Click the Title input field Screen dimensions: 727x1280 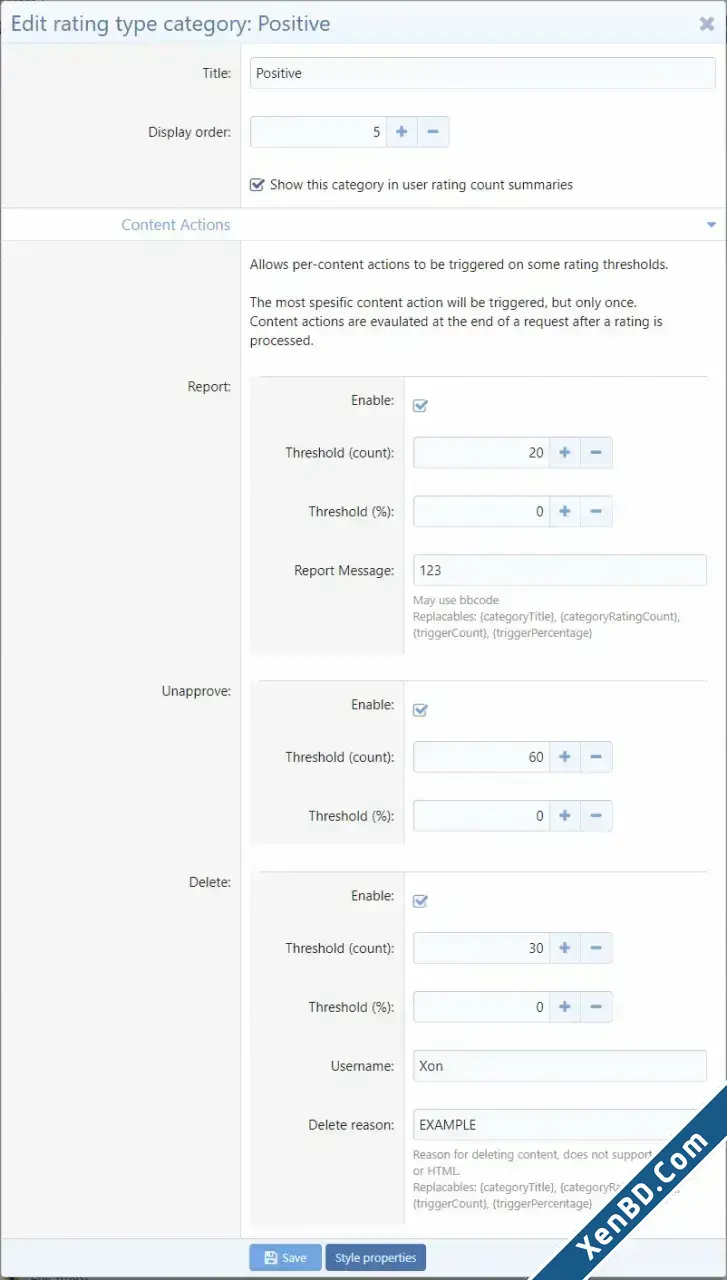coord(483,73)
